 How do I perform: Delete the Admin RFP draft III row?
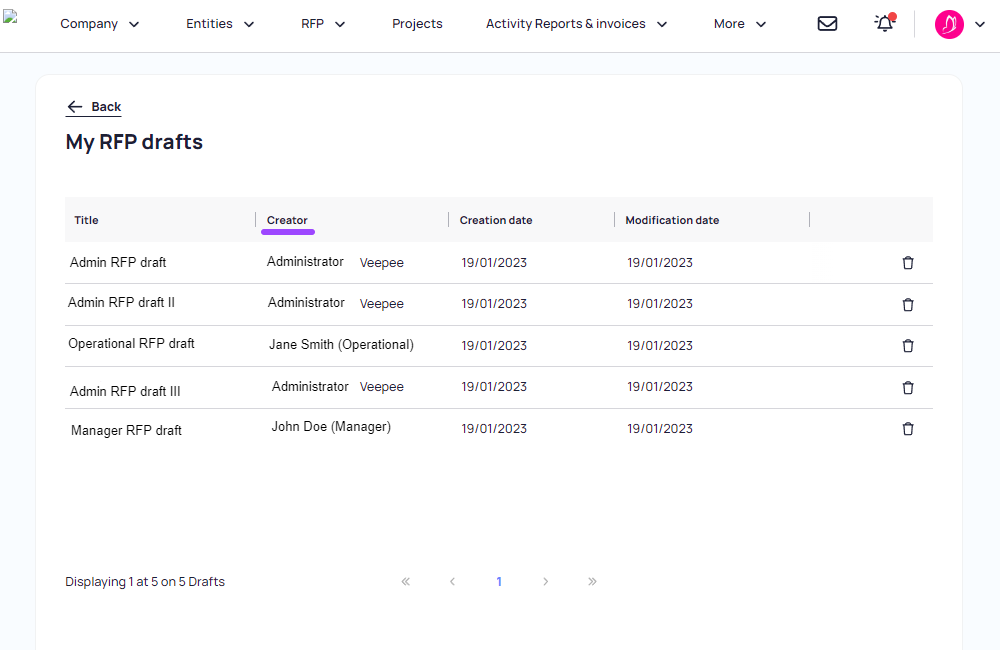(x=908, y=387)
